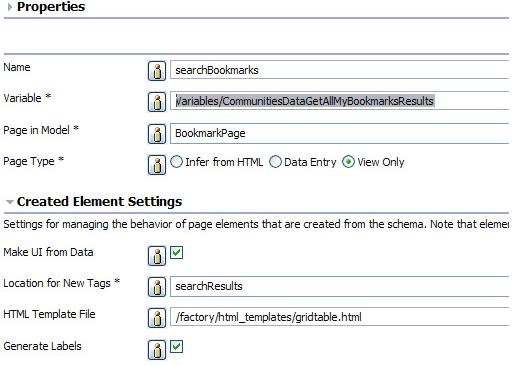
Task: Click into the Name field containing searchBookmarks
Action: pos(340,70)
